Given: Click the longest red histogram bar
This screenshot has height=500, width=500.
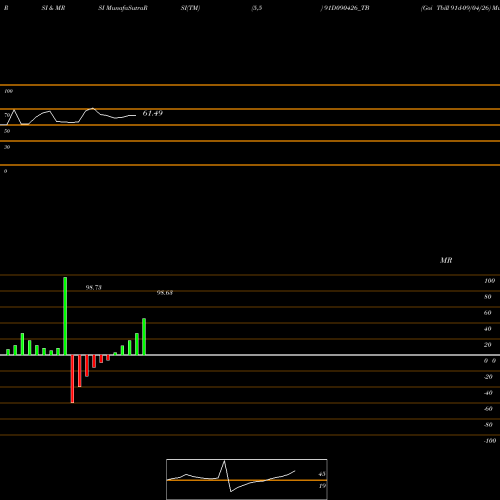Looking at the screenshot, I should tap(72, 379).
